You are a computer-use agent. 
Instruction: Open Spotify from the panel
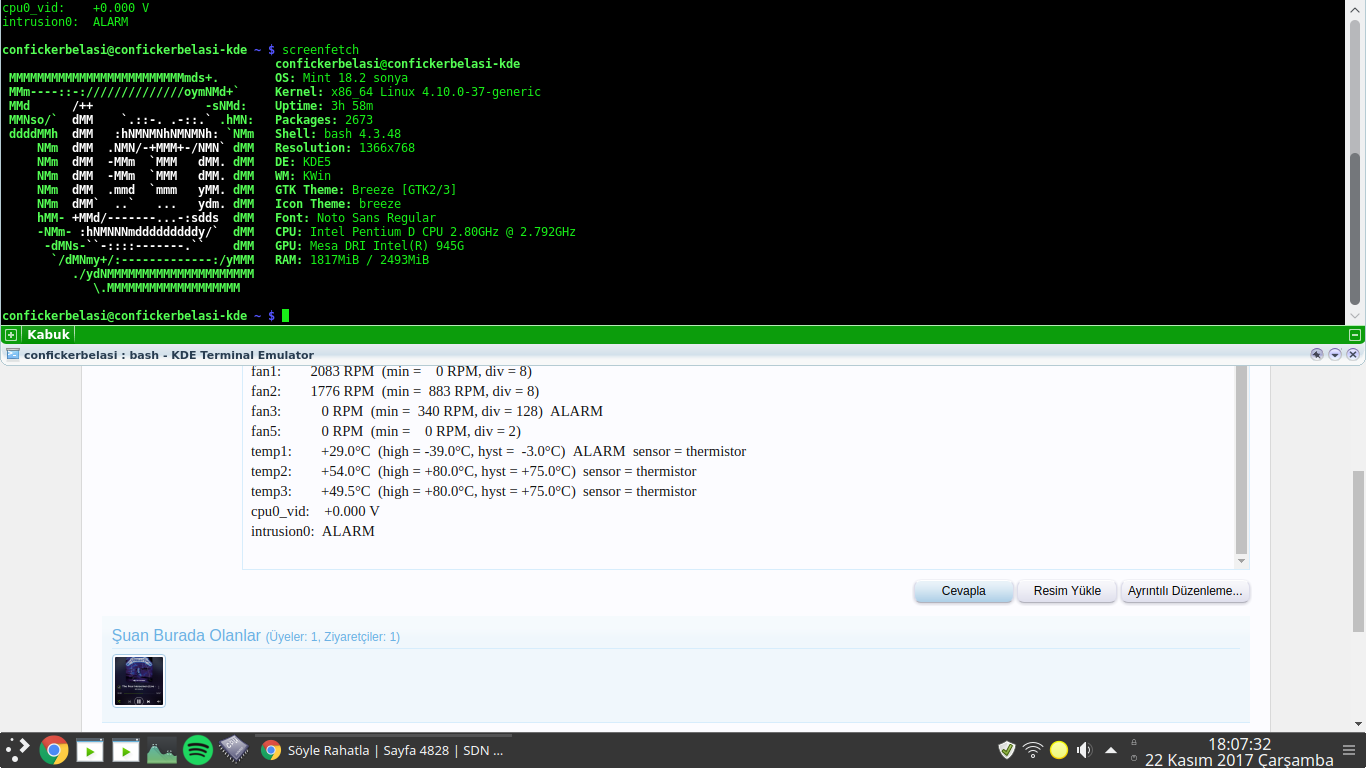pyautogui.click(x=198, y=750)
